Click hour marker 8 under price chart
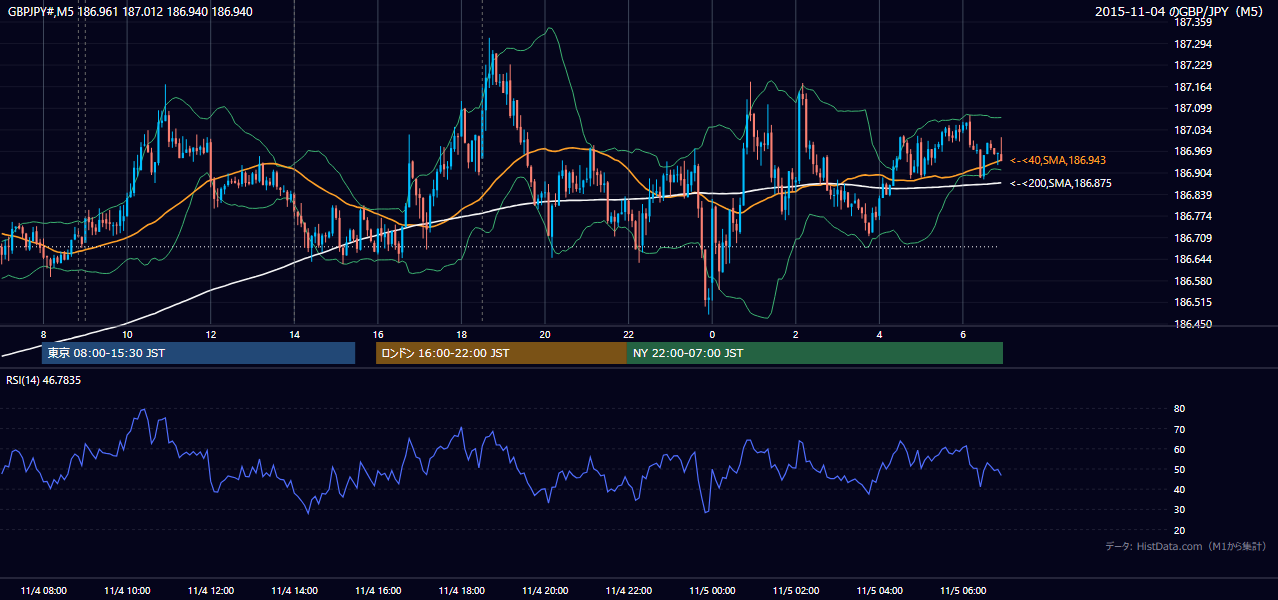The height and width of the screenshot is (600, 1278). pos(43,334)
